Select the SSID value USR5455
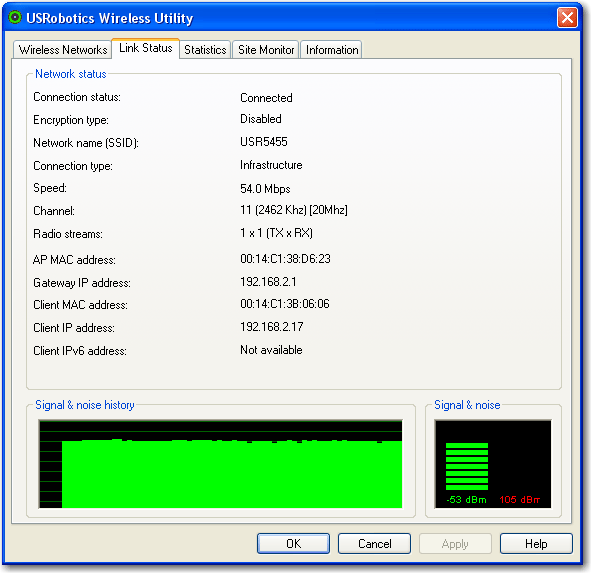591x573 pixels. point(264,142)
